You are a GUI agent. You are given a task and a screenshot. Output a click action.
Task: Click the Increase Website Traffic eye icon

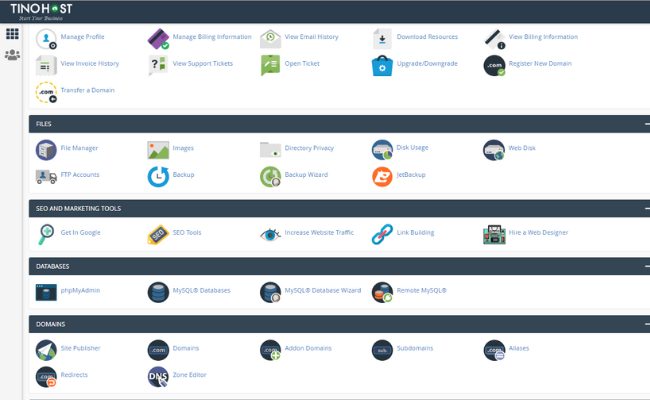[x=270, y=235]
